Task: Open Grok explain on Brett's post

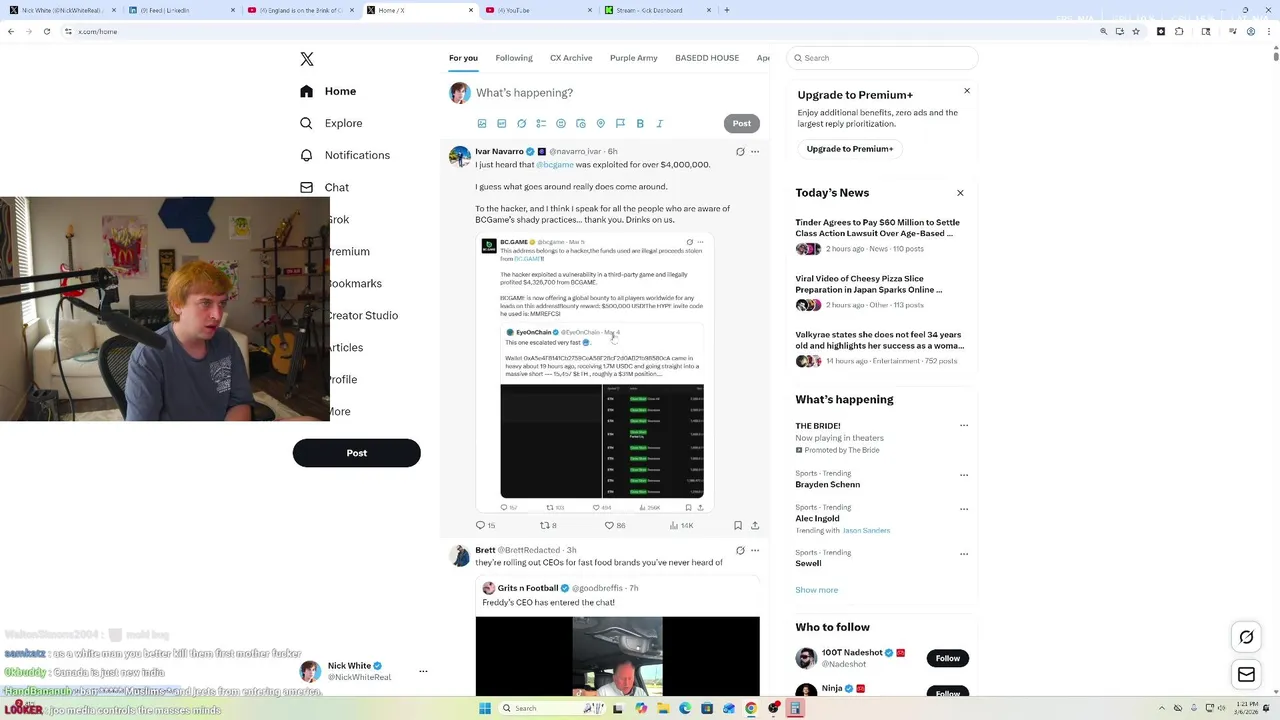Action: tap(740, 550)
